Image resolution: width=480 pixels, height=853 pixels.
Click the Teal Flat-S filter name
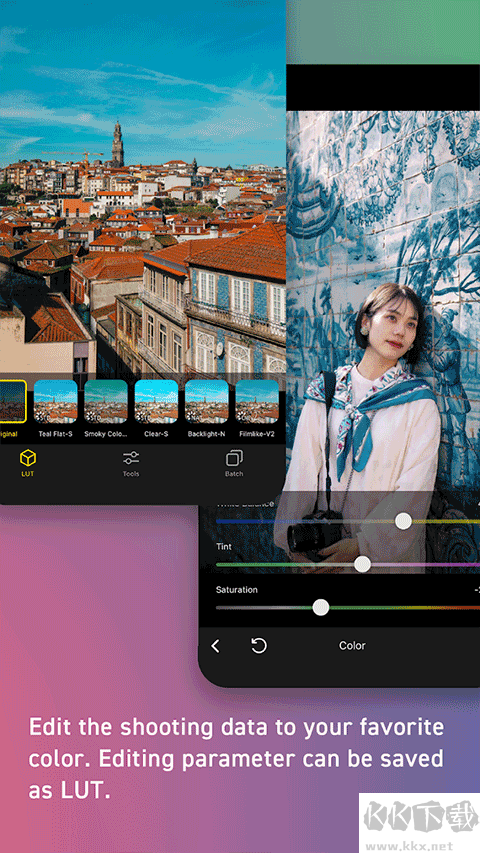point(56,434)
